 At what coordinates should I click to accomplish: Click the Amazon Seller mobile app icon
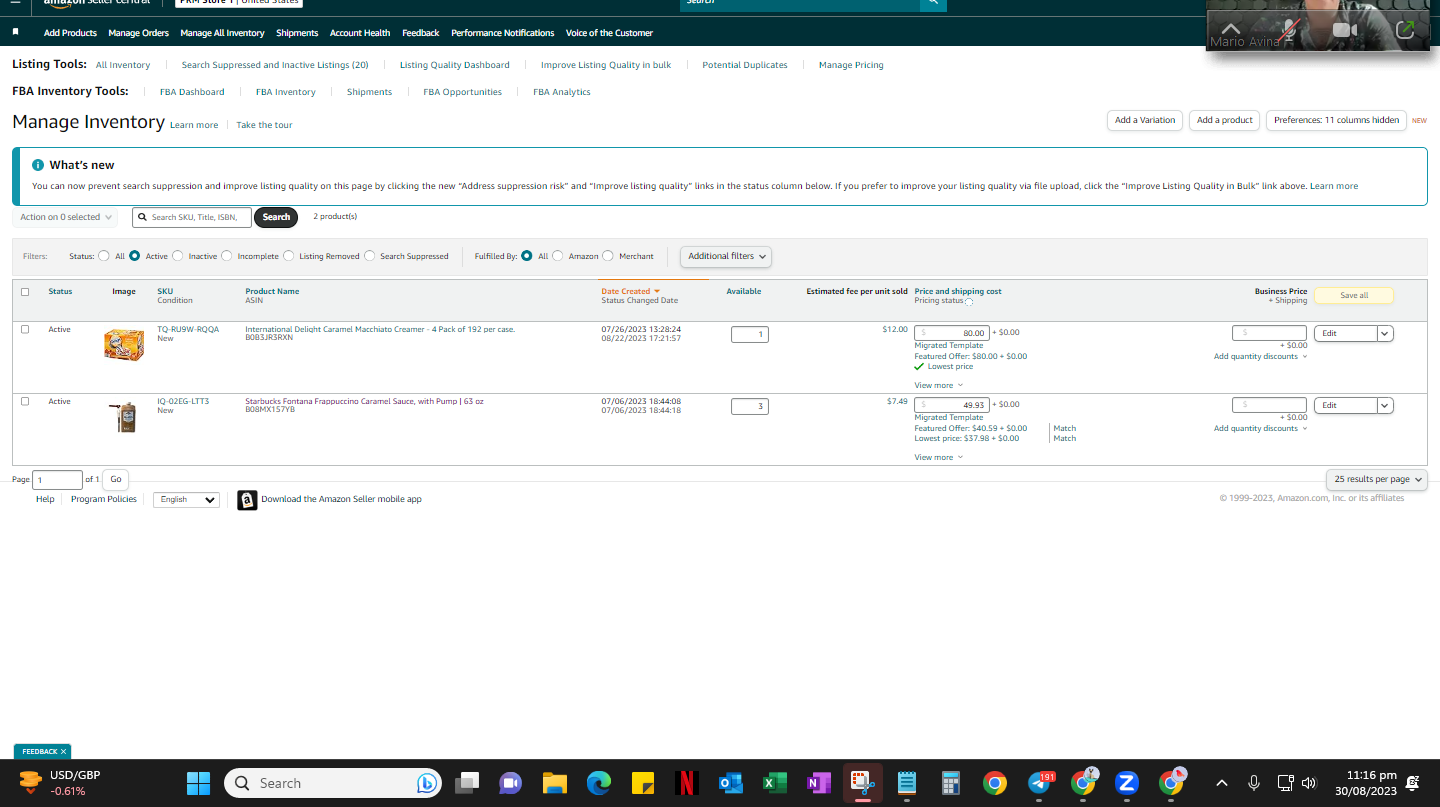[247, 500]
